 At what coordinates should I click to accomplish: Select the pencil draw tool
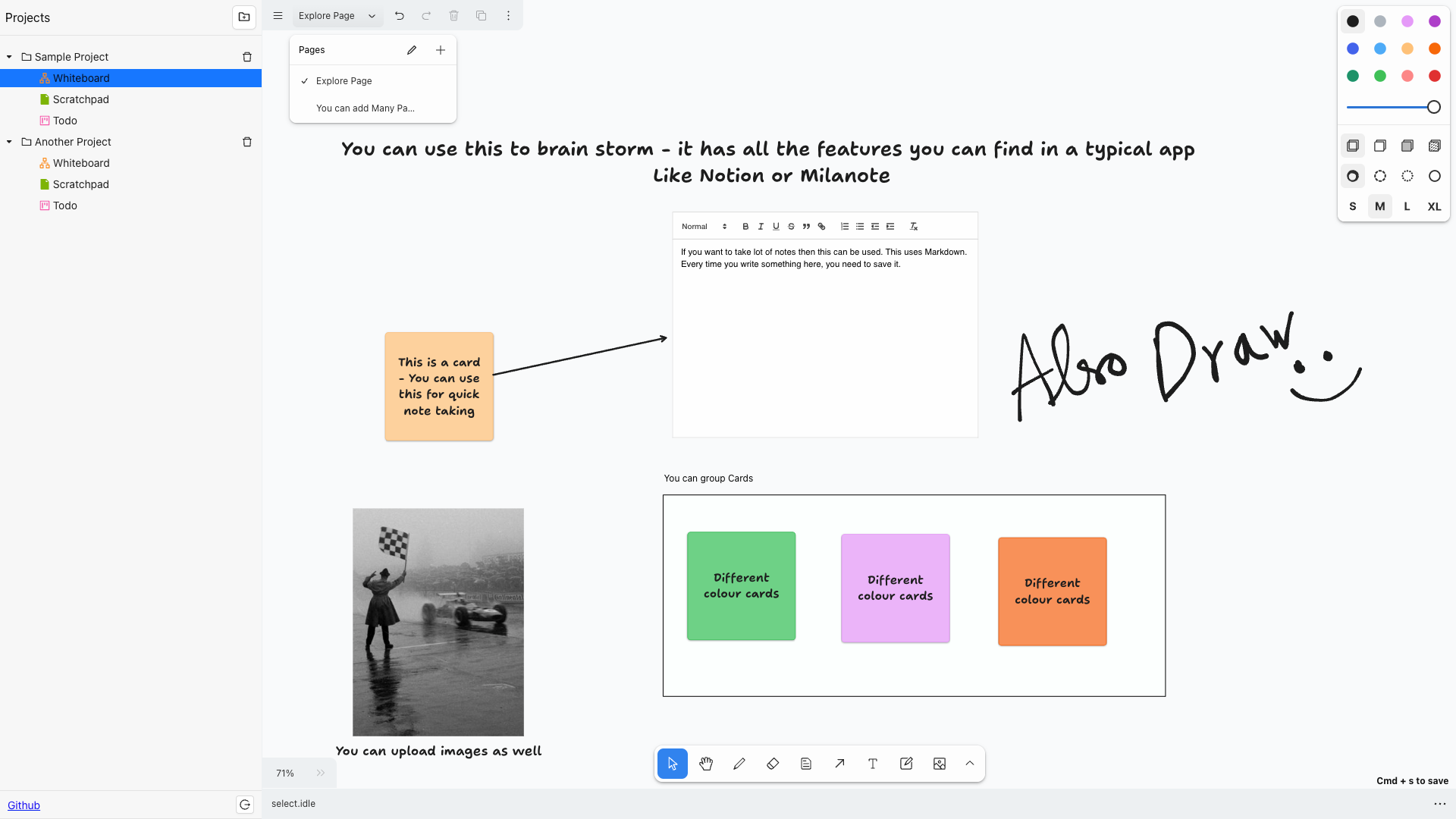(739, 764)
